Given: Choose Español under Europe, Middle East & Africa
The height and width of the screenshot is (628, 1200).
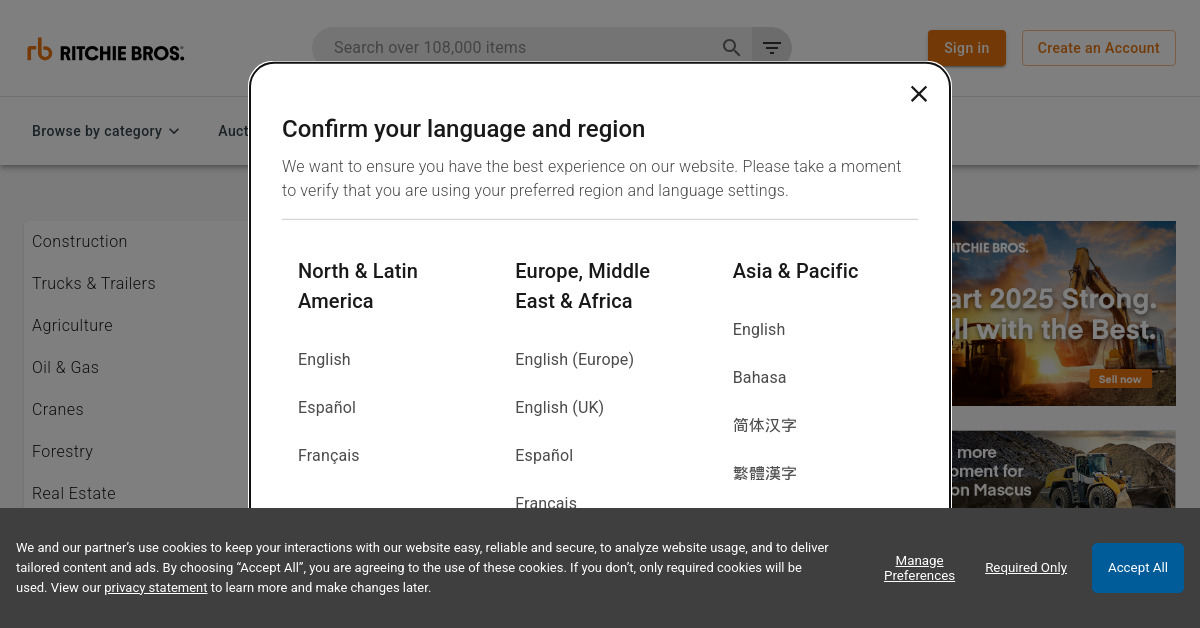Looking at the screenshot, I should [x=544, y=455].
